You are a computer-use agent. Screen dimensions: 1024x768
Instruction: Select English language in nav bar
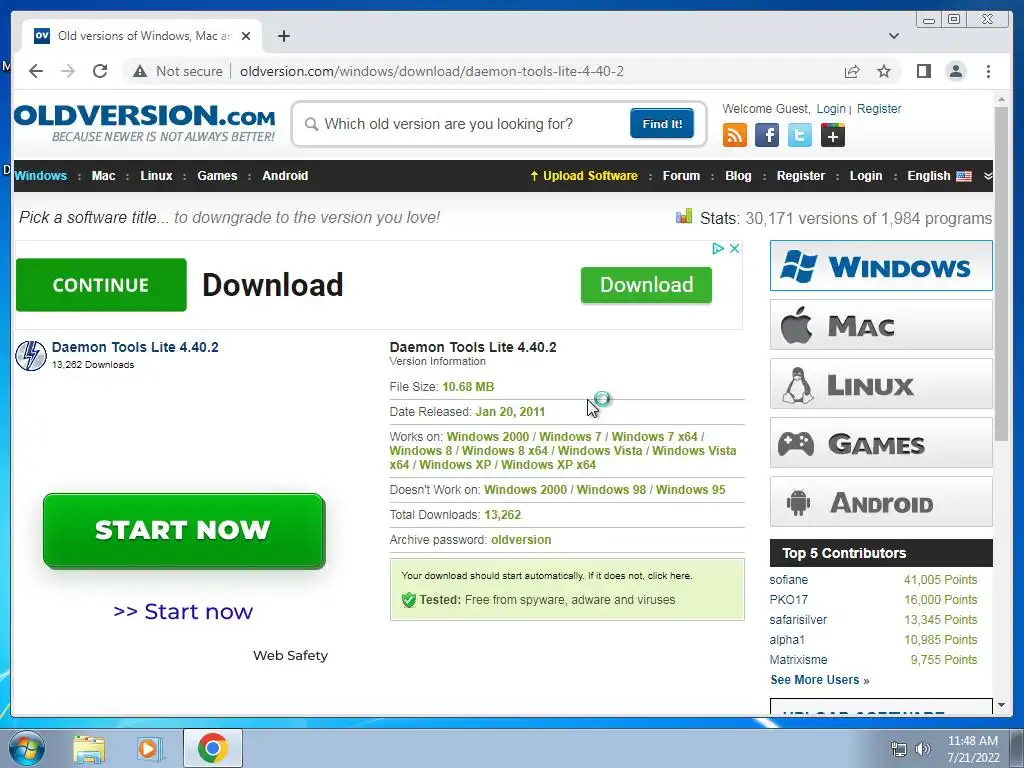[x=939, y=176]
